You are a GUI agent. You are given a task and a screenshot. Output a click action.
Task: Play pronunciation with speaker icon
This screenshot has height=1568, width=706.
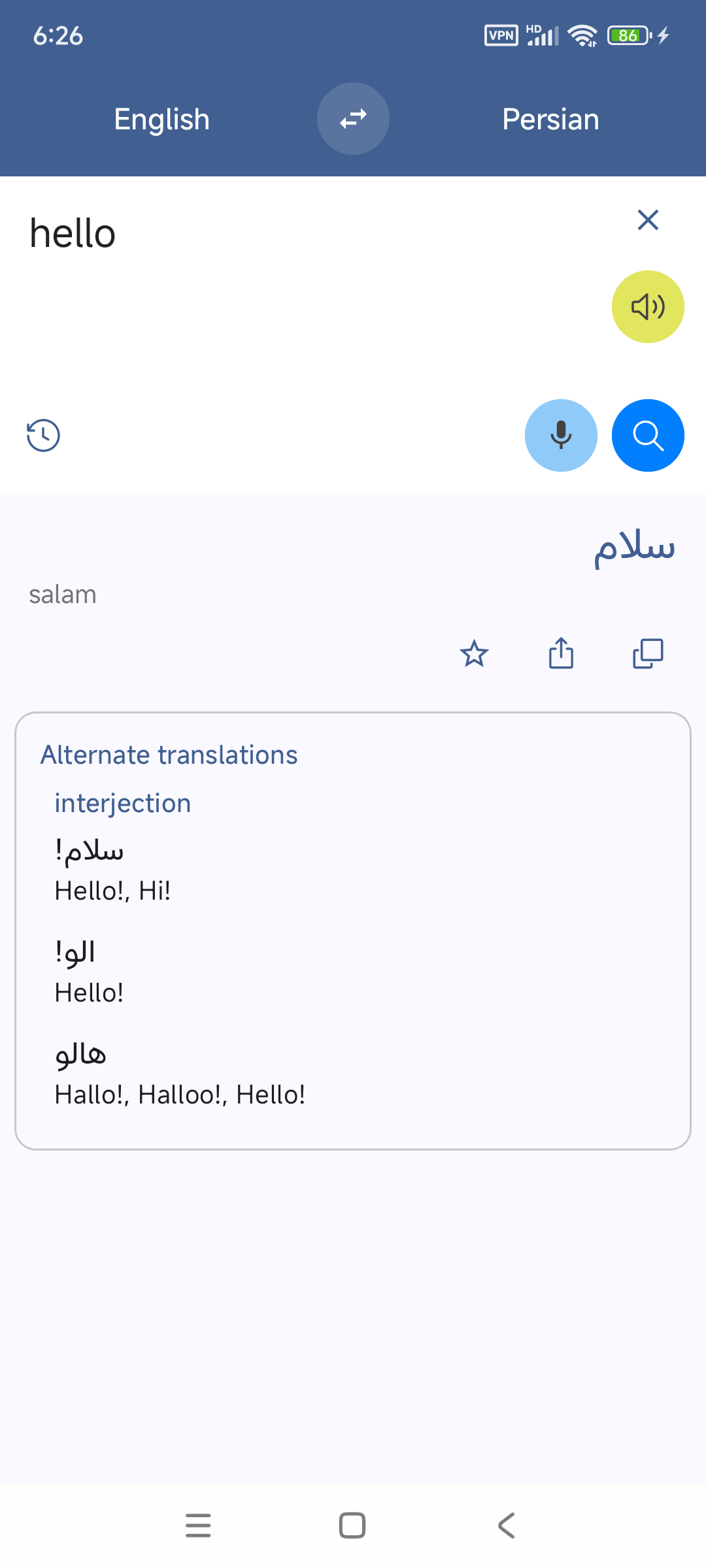tap(647, 306)
